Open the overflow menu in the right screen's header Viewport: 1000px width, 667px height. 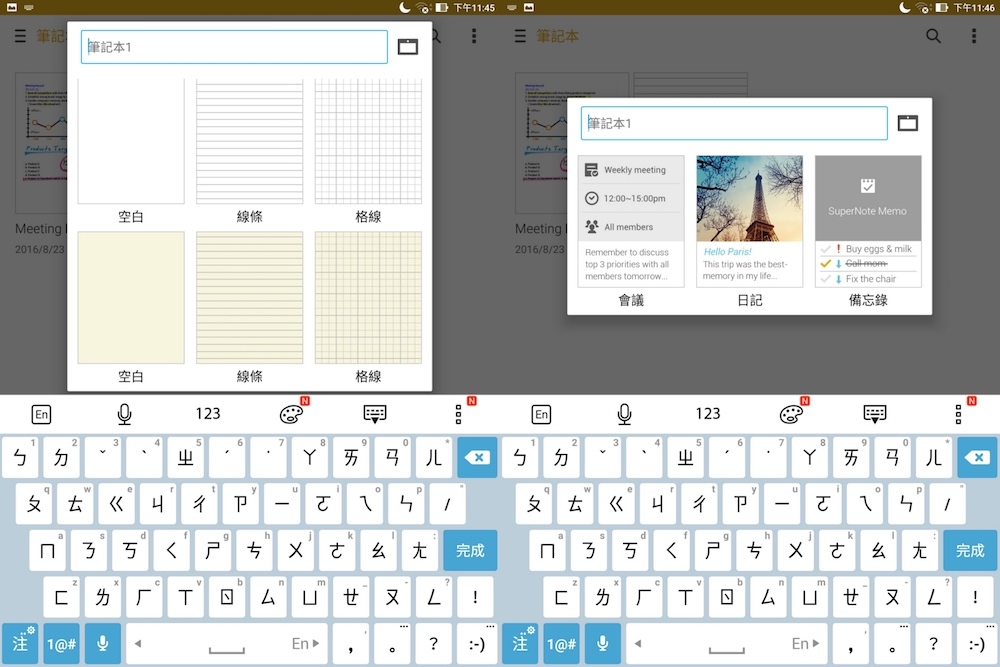pos(974,36)
